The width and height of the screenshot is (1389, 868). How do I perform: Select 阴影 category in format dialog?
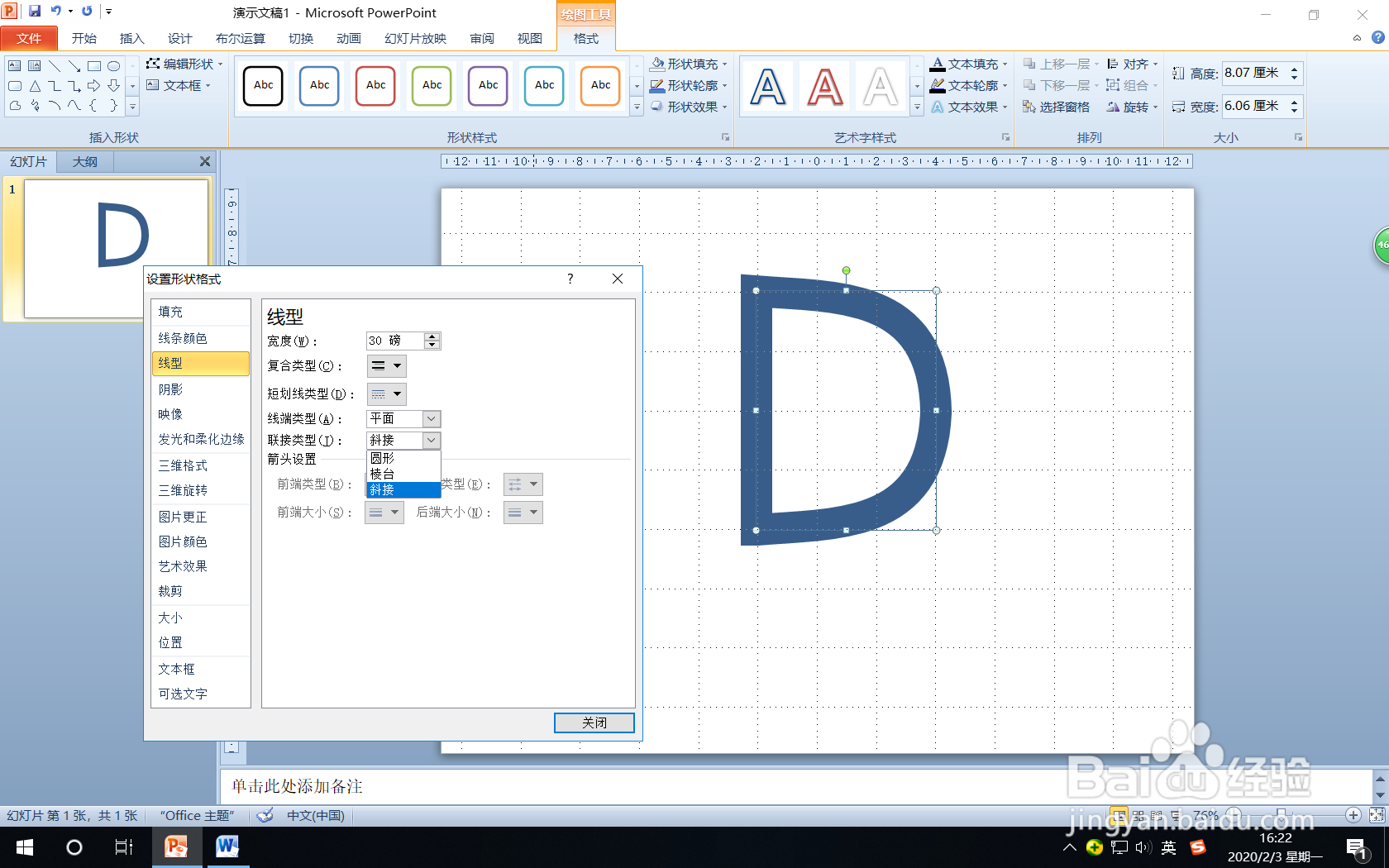[x=201, y=389]
